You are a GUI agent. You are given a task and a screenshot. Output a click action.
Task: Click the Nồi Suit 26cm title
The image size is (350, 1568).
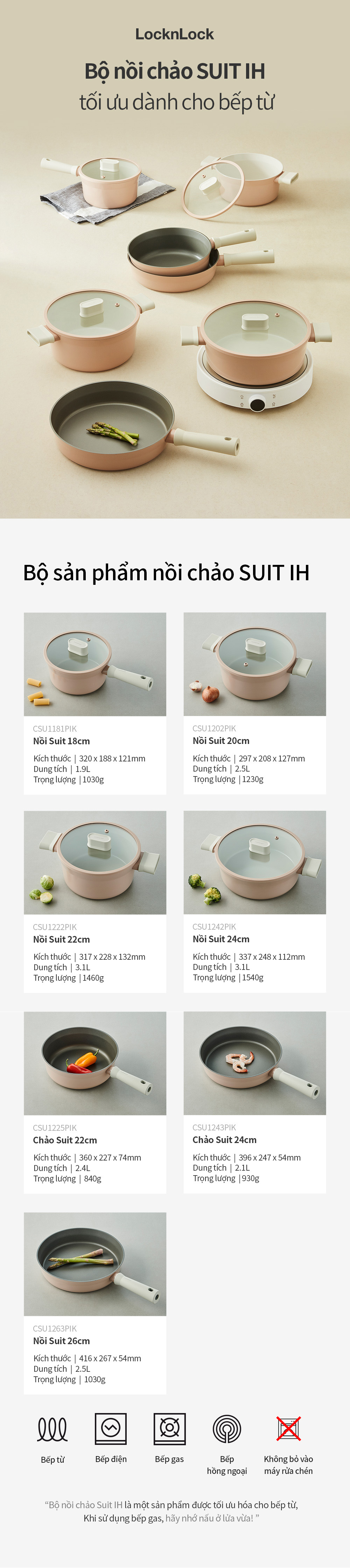62,1341
